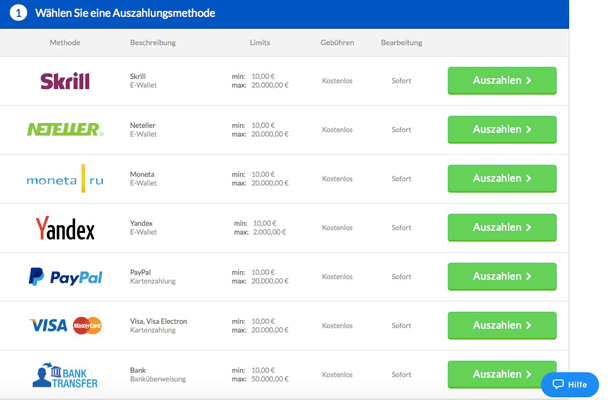610x400 pixels.
Task: Select the 'PayPal Kartenzahlung' description text
Action: coord(152,277)
